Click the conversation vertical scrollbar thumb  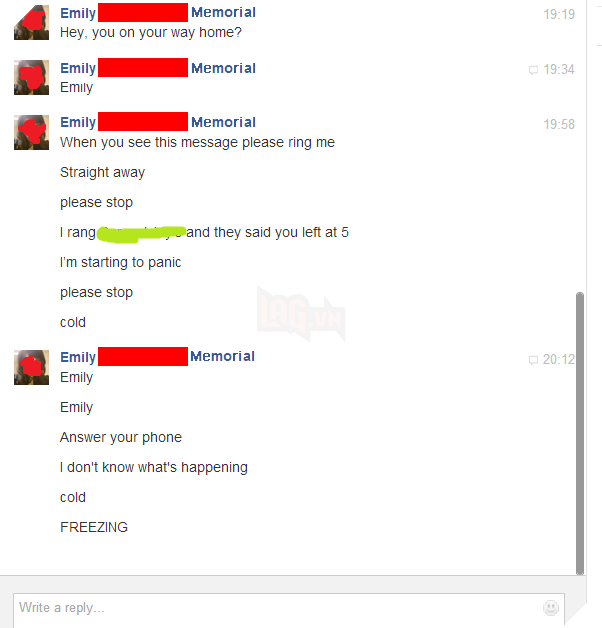[580, 434]
